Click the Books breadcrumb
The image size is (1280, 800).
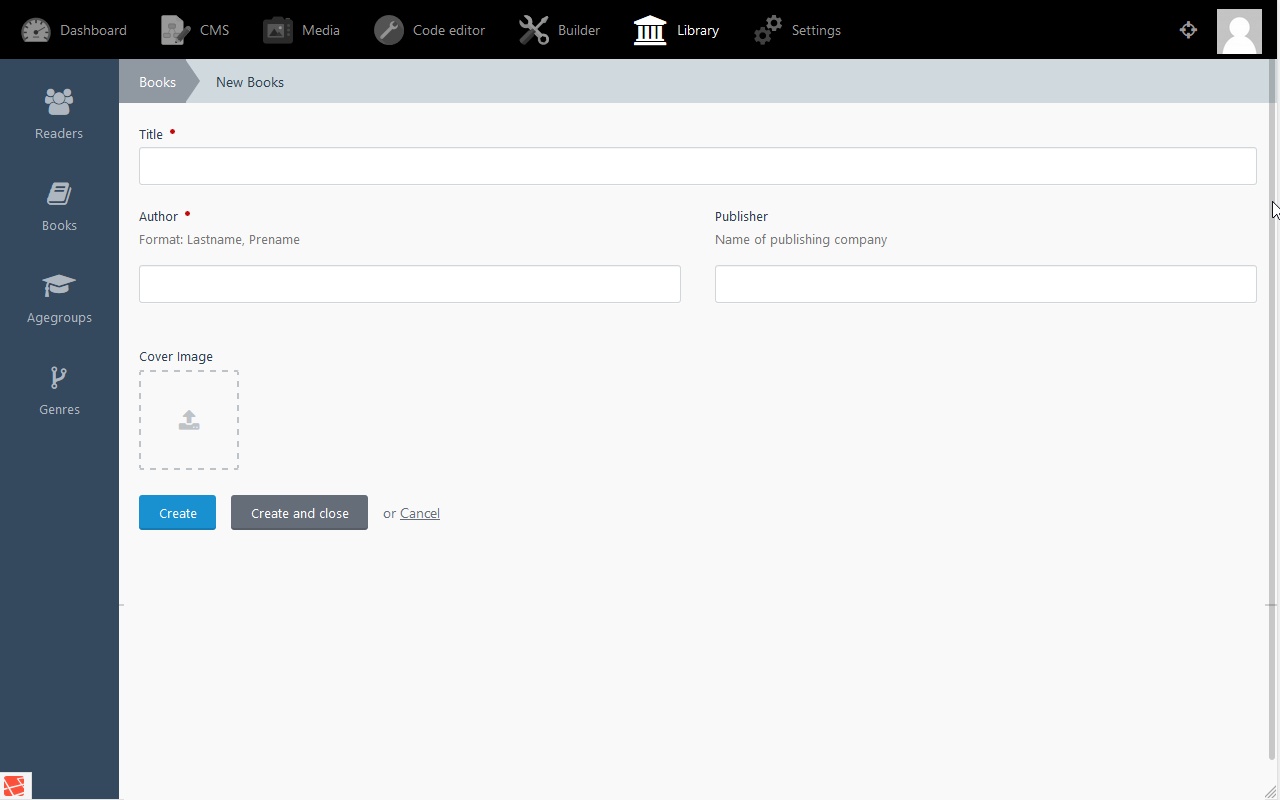click(x=157, y=82)
